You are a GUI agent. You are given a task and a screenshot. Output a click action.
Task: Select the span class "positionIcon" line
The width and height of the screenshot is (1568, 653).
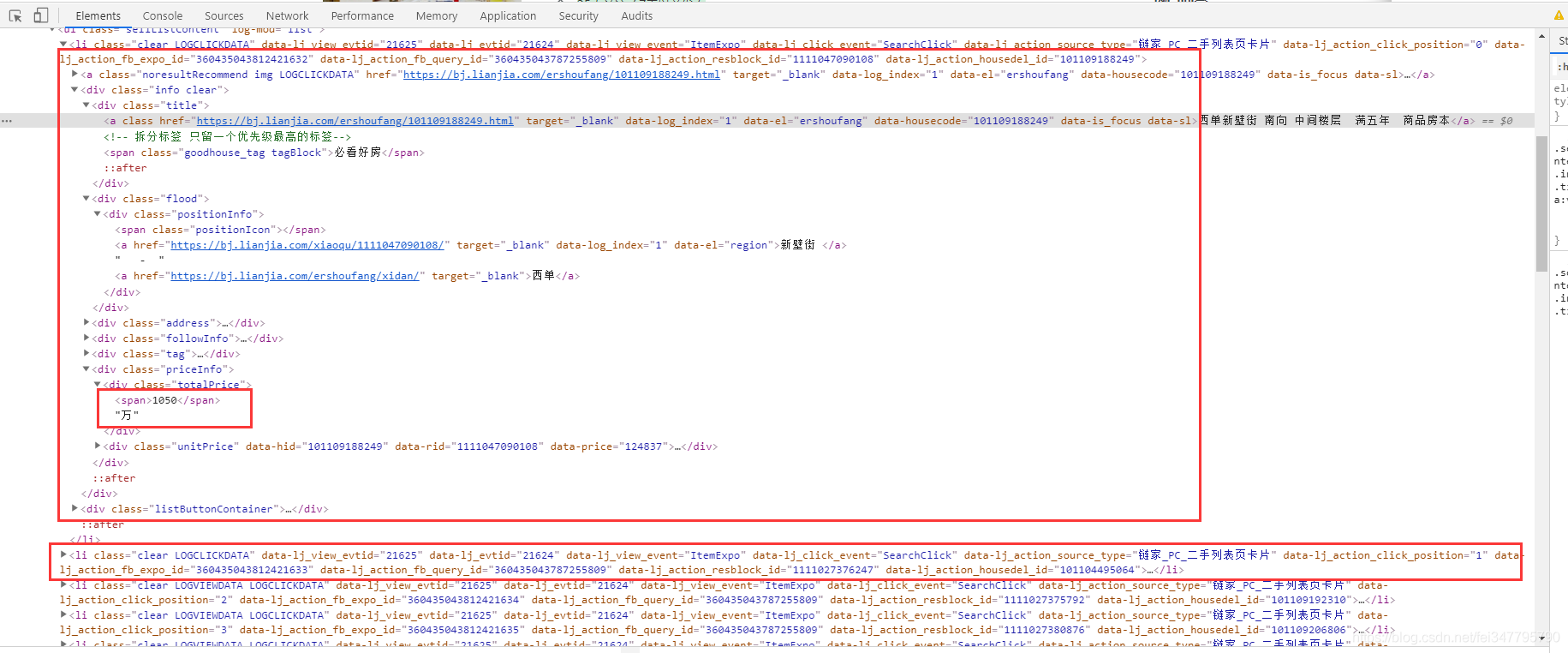(x=221, y=230)
